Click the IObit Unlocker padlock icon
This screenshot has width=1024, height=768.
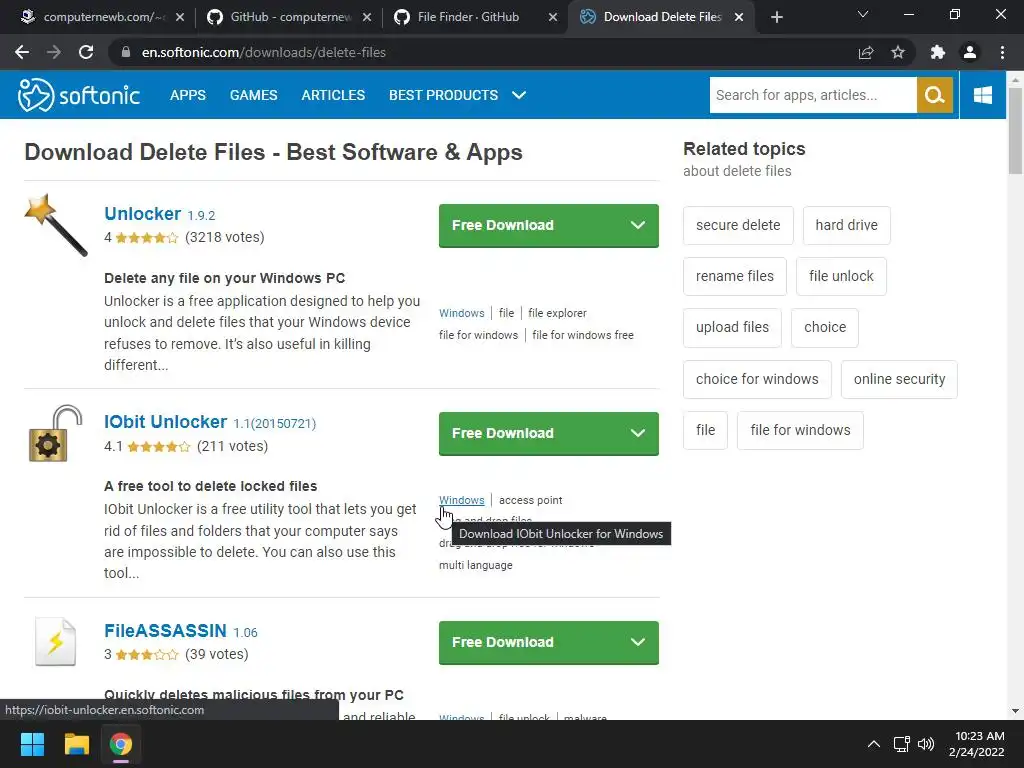(x=56, y=433)
